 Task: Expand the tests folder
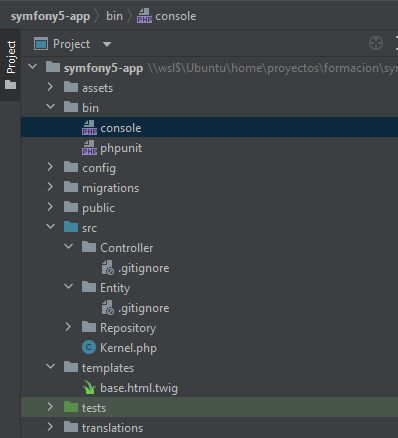[50, 407]
